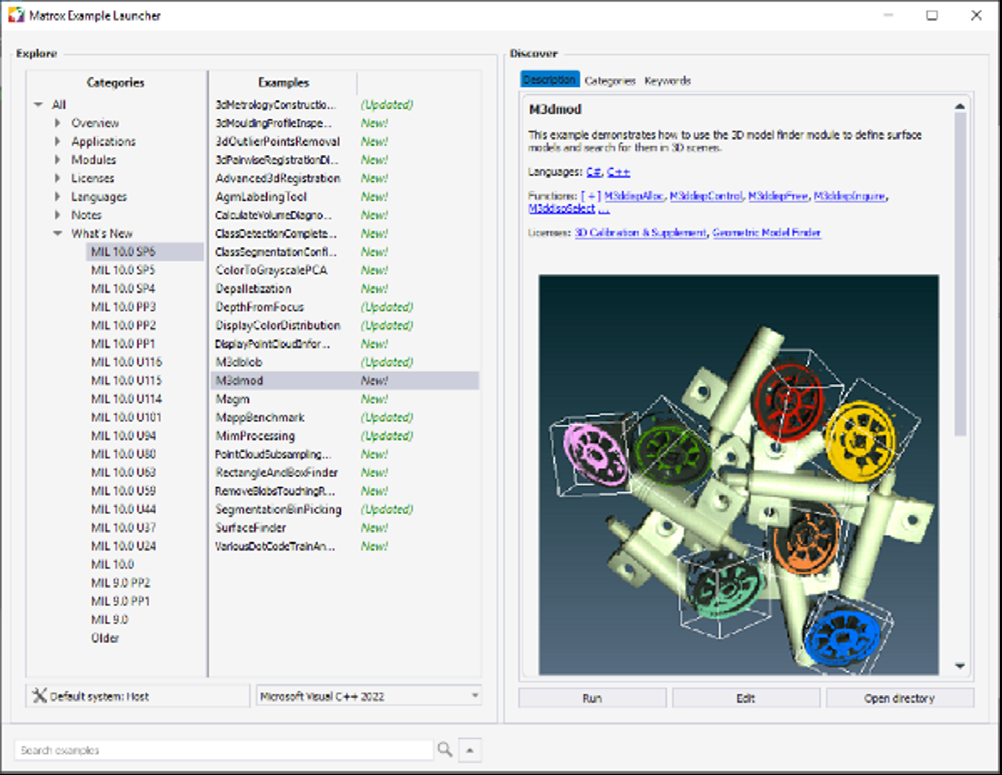The height and width of the screenshot is (775, 1002).
Task: Select the Magm example
Action: point(233,399)
